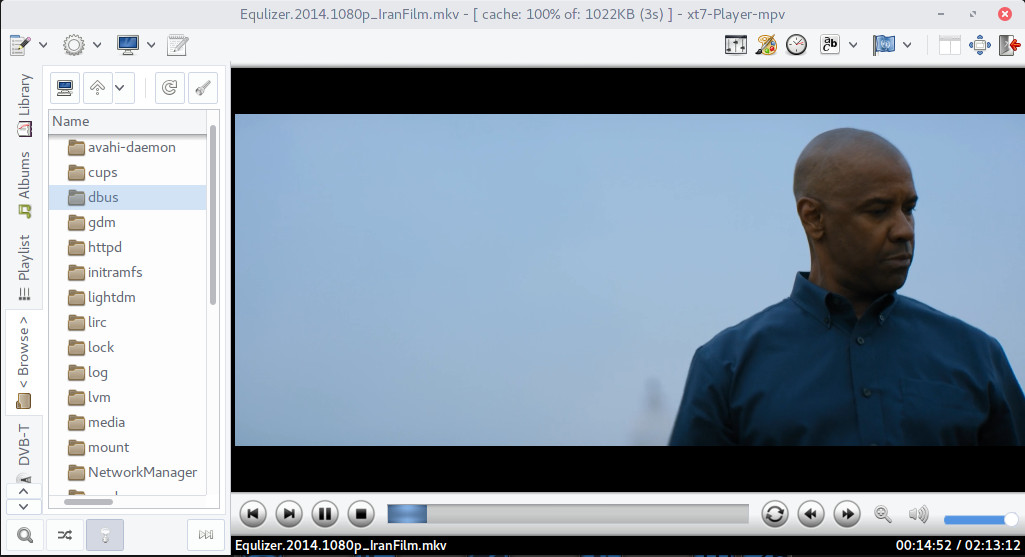The image size is (1025, 557).
Task: Open the notepad editor icon
Action: 177,45
